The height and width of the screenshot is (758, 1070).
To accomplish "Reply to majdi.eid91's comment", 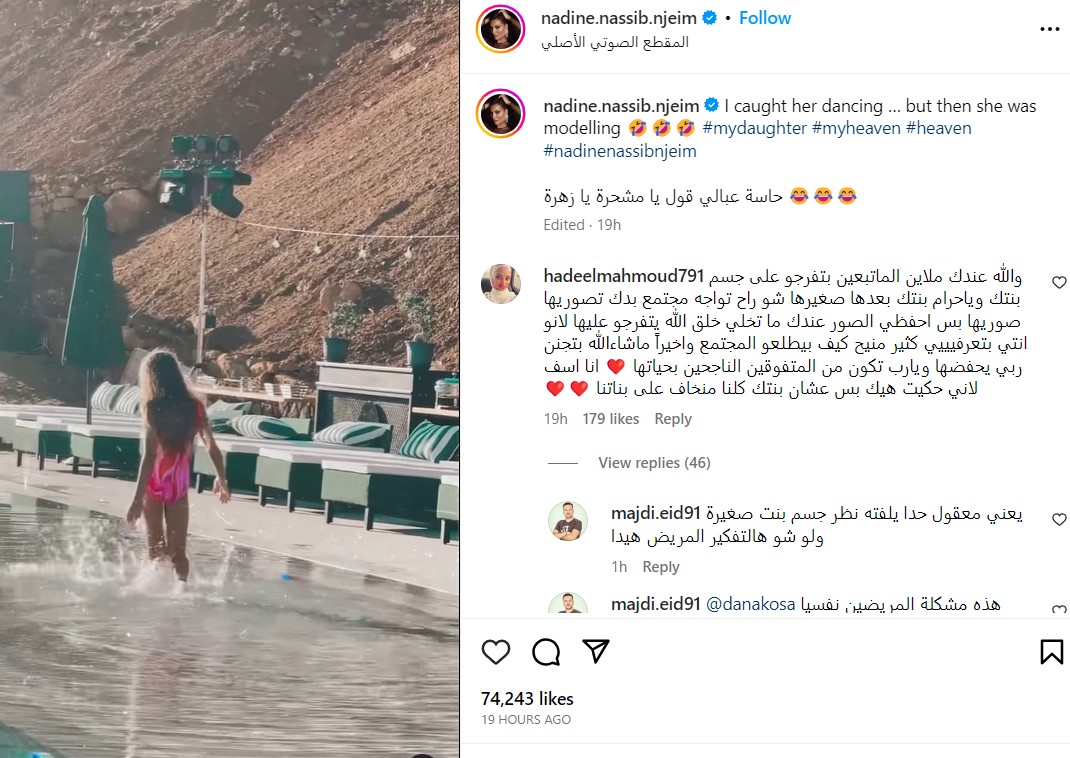I will click(x=661, y=567).
